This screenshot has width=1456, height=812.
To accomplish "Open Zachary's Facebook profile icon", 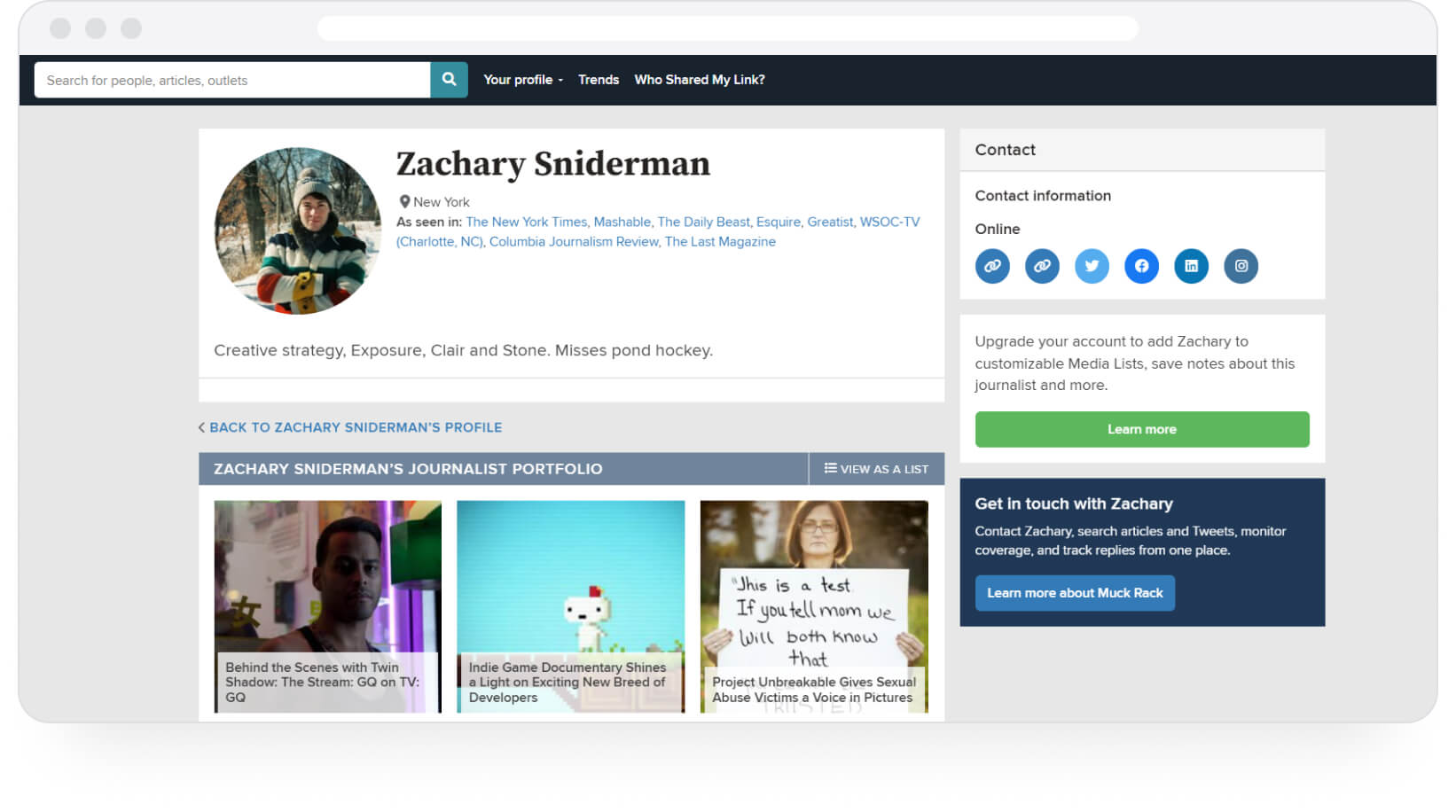I will [x=1141, y=266].
